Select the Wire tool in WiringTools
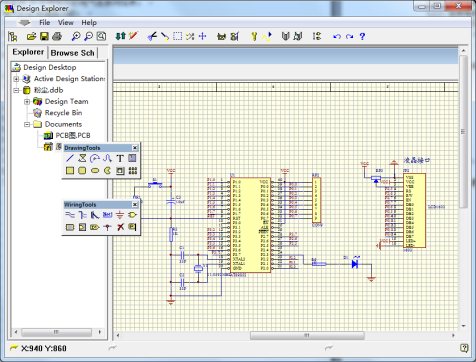Screen dimensions: 476x362 pyautogui.click(x=70, y=215)
